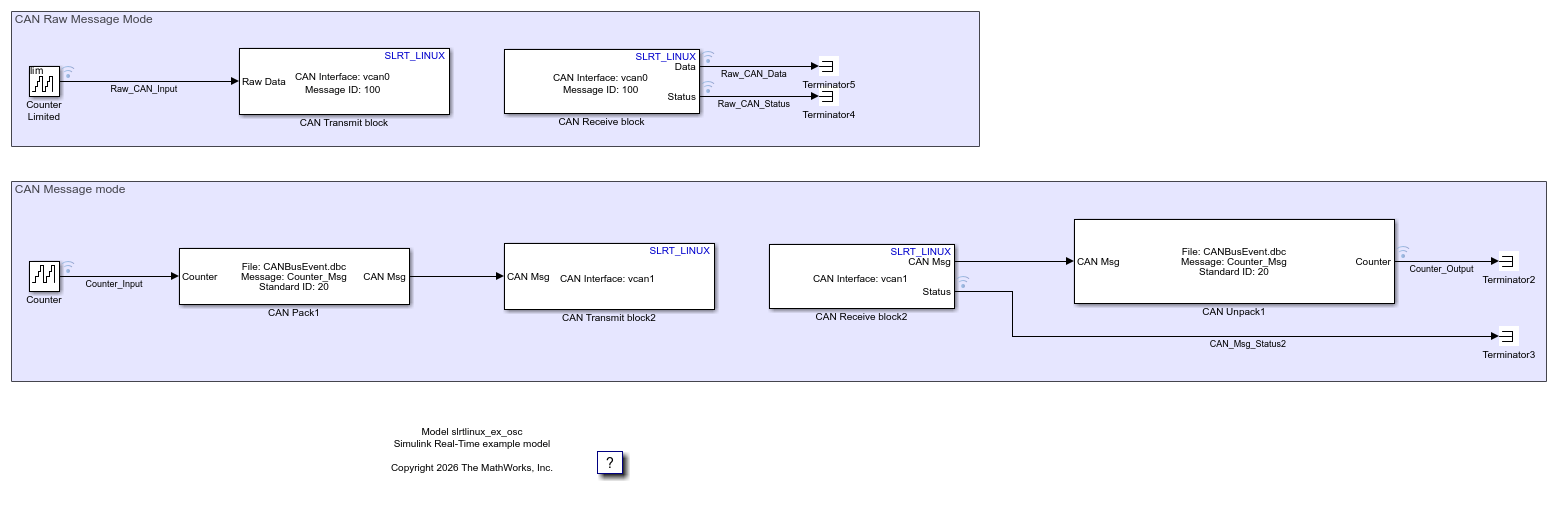Image resolution: width=1557 pixels, height=510 pixels.
Task: Click the Terminator5 name label
Action: coord(829,85)
